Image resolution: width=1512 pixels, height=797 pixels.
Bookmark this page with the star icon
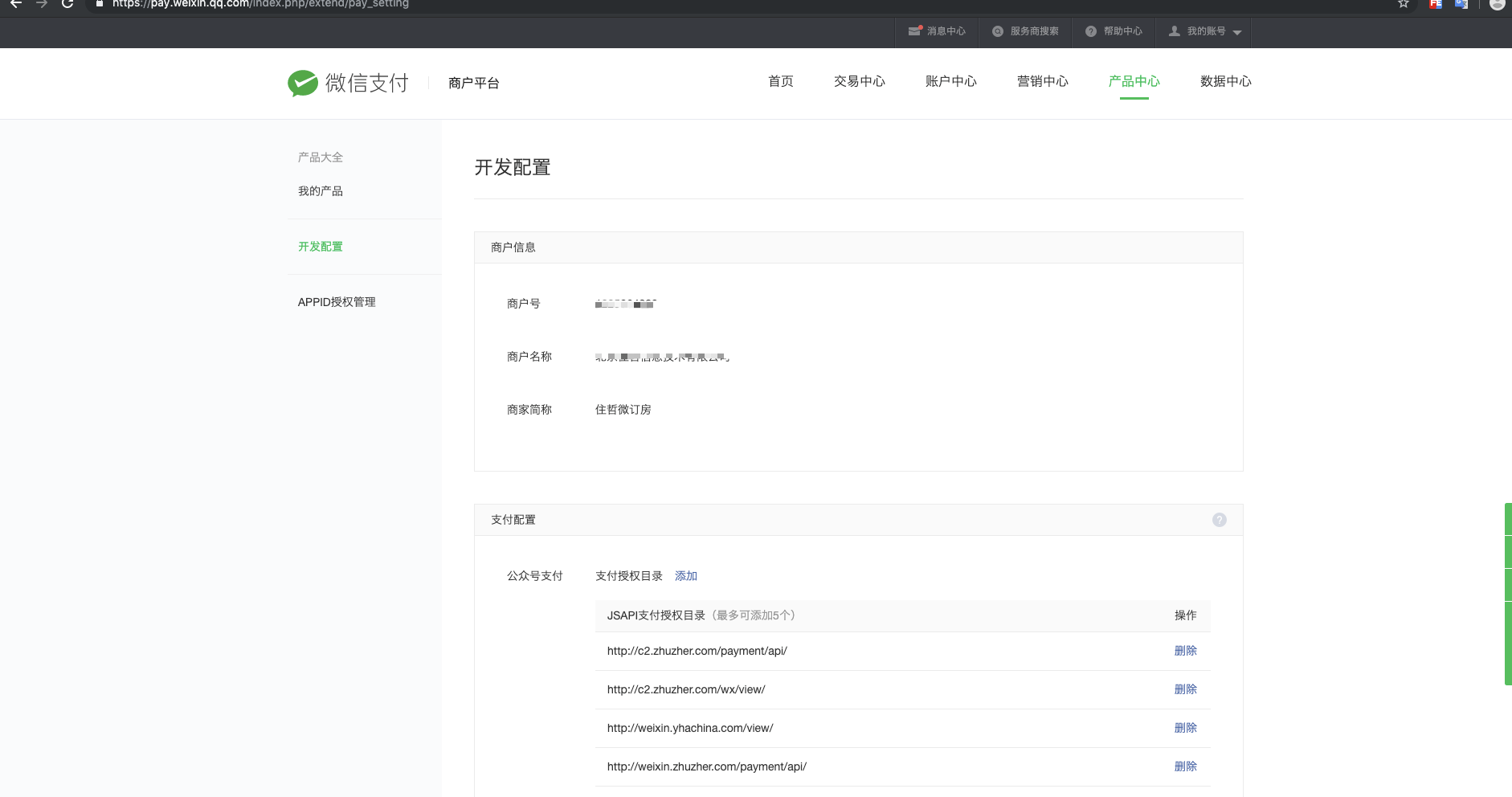(1404, 4)
